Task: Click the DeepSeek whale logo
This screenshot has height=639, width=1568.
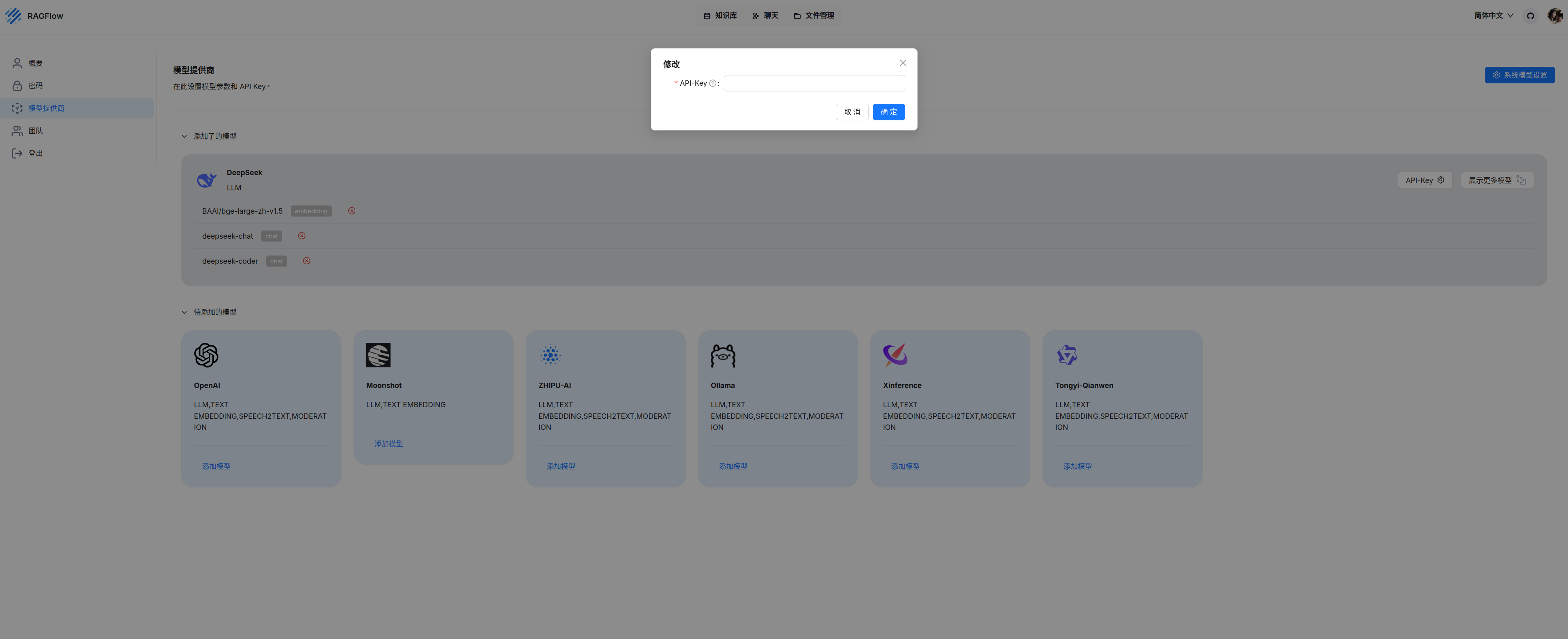Action: (206, 180)
